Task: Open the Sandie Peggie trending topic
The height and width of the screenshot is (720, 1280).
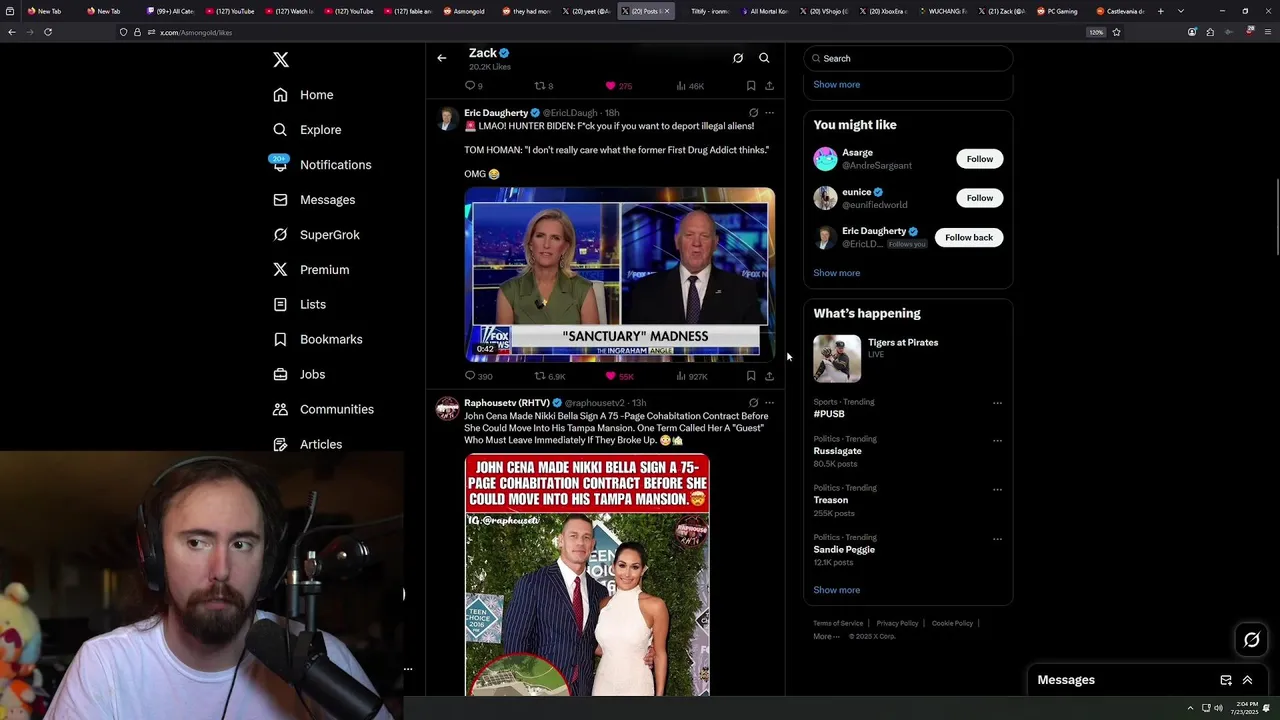Action: [844, 550]
